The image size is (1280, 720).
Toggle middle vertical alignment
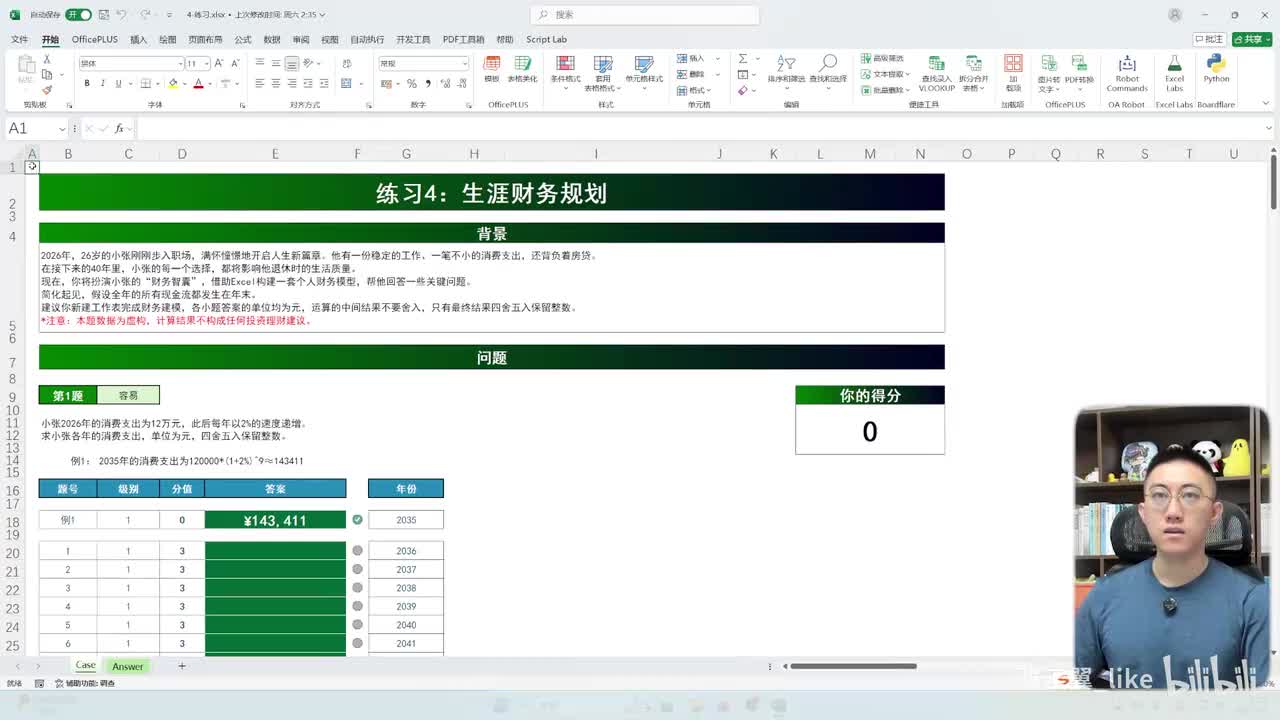point(276,63)
